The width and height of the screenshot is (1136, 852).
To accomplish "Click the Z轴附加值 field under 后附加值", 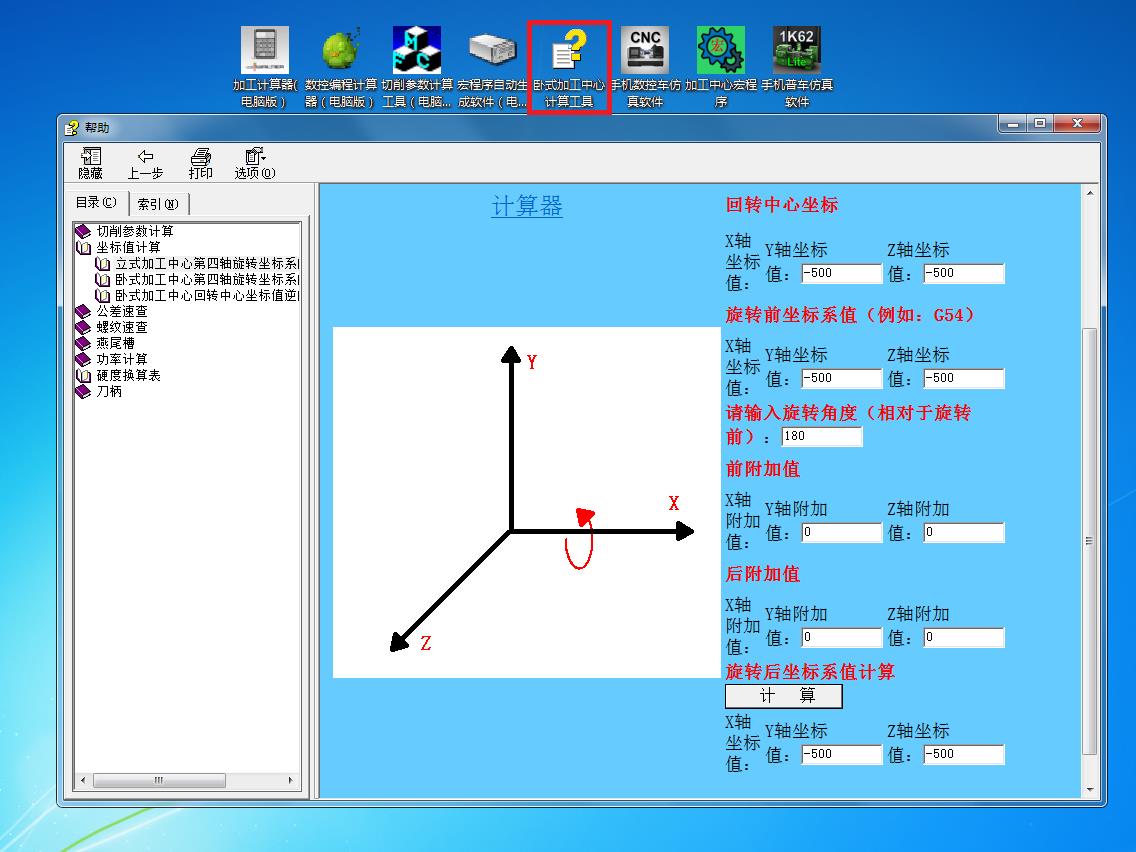I will point(964,638).
